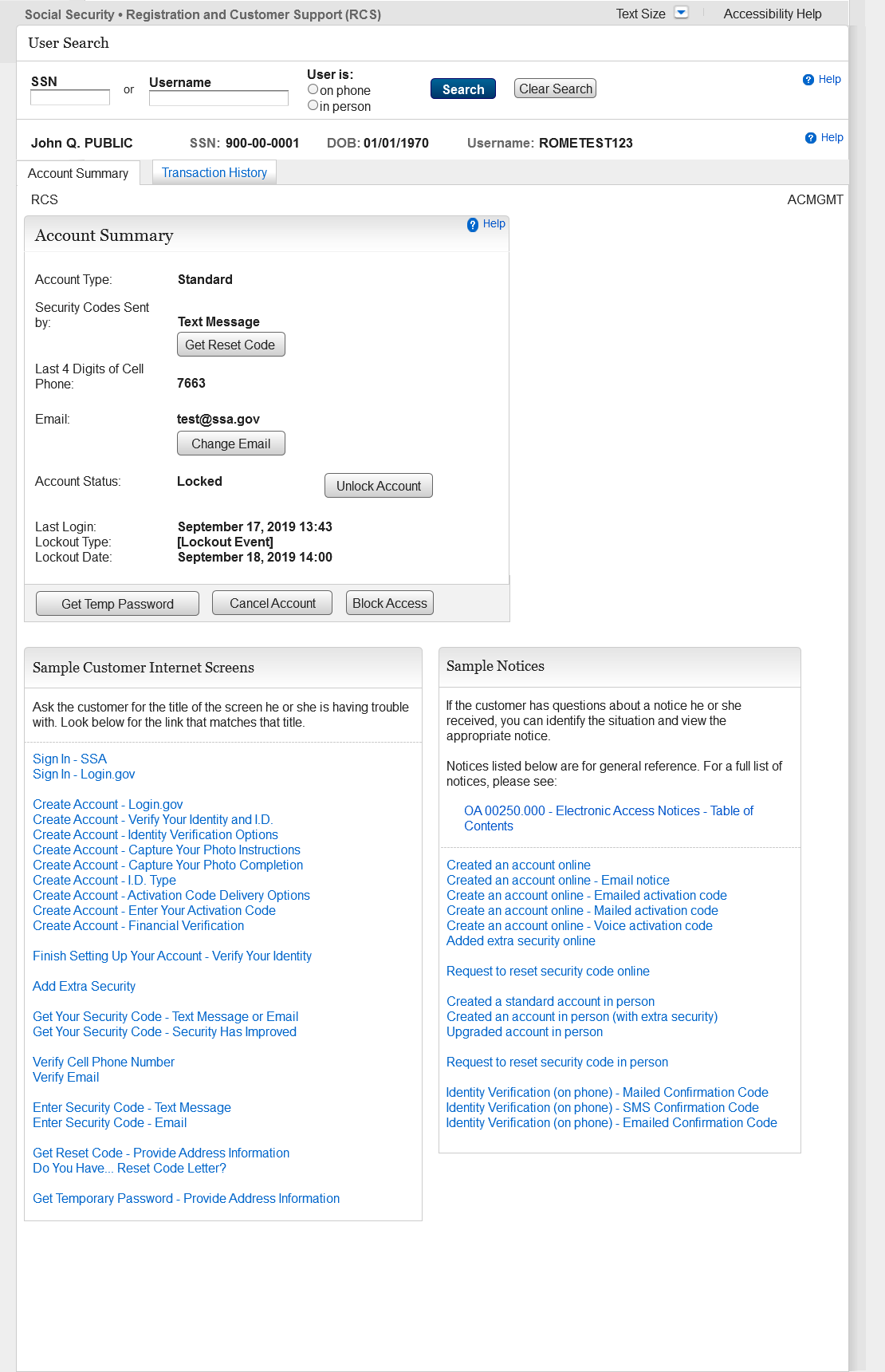885x1372 pixels.
Task: Open 'Create Account - Financial Verification' link
Action: click(x=139, y=925)
